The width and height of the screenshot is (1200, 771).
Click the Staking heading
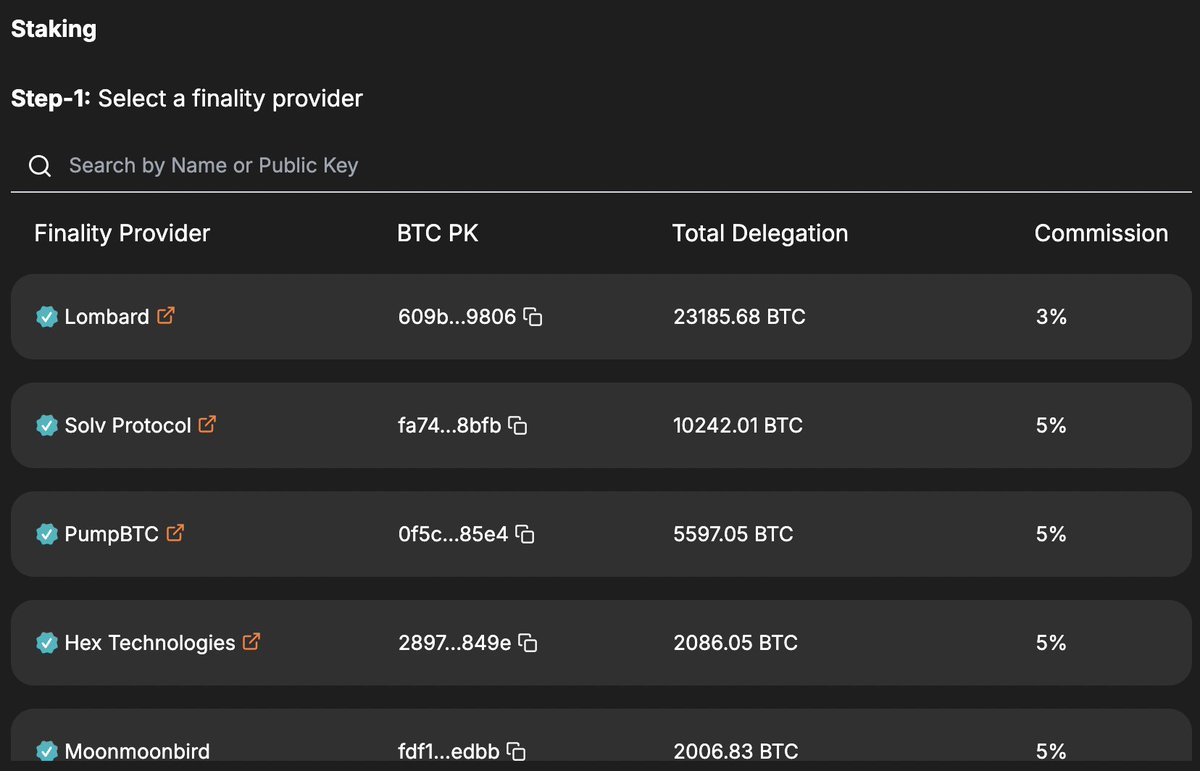[x=54, y=29]
